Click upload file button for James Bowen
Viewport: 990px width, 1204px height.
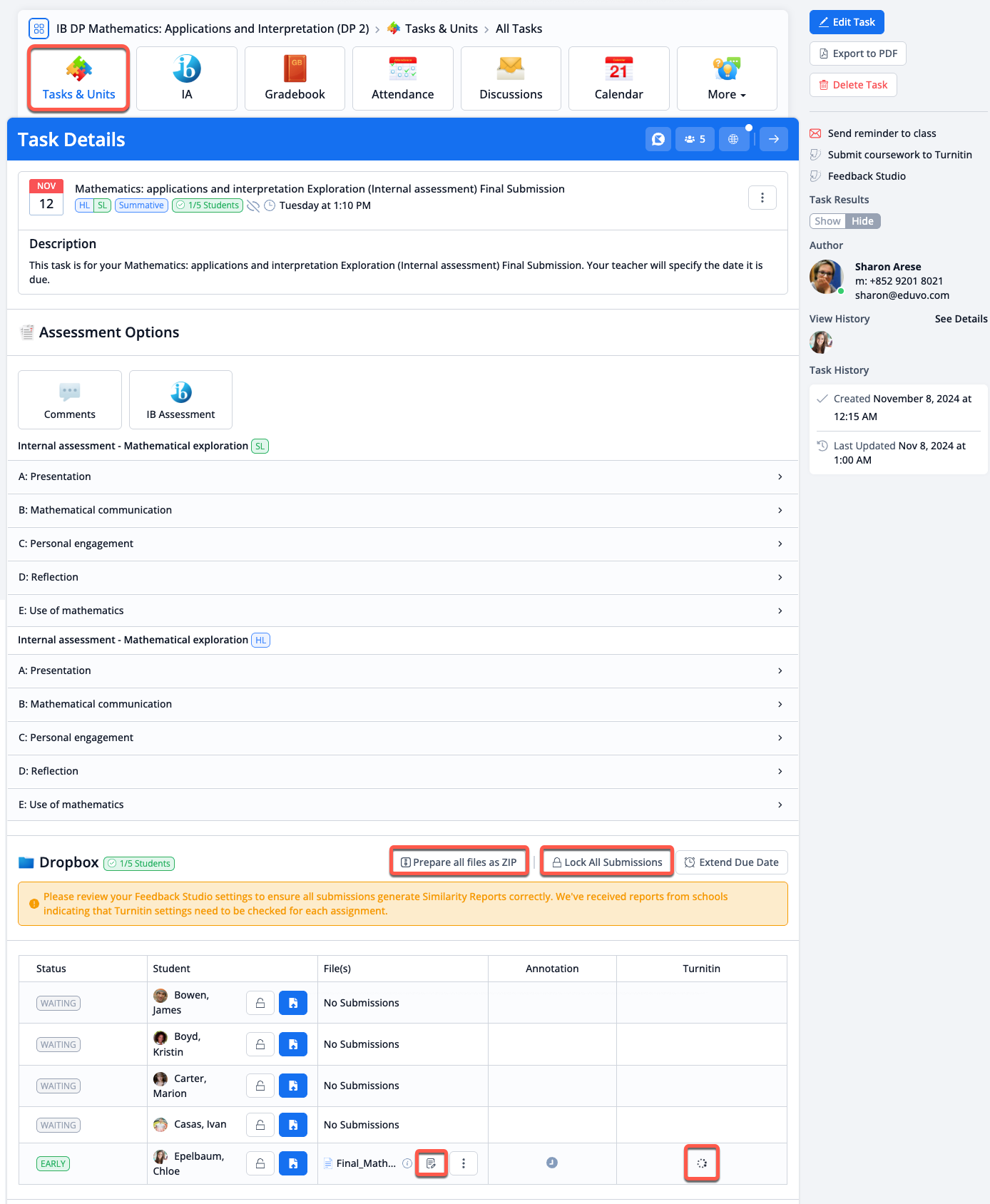[292, 1003]
